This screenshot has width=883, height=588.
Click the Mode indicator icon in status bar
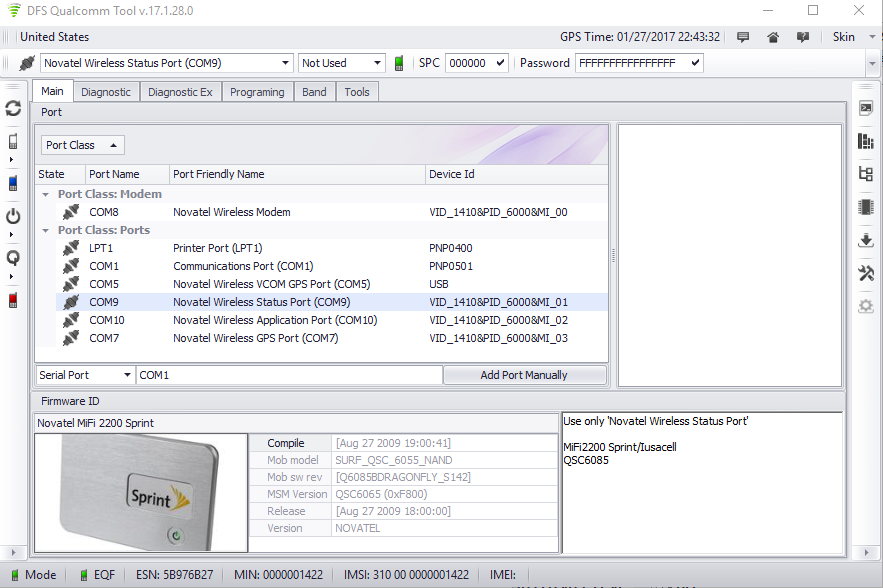(x=15, y=575)
